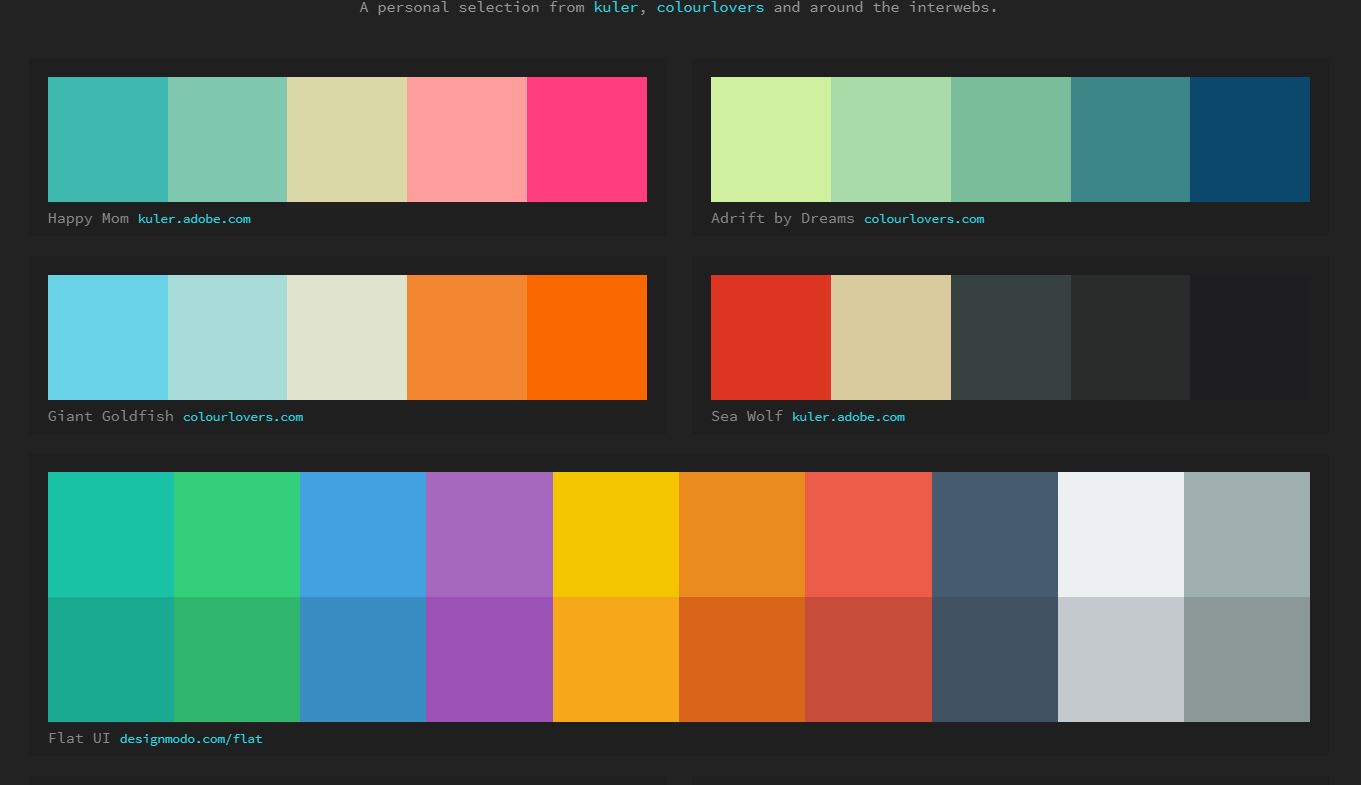Pick the near-white cloud swatch in Flat UI
1361x785 pixels.
click(x=1121, y=534)
